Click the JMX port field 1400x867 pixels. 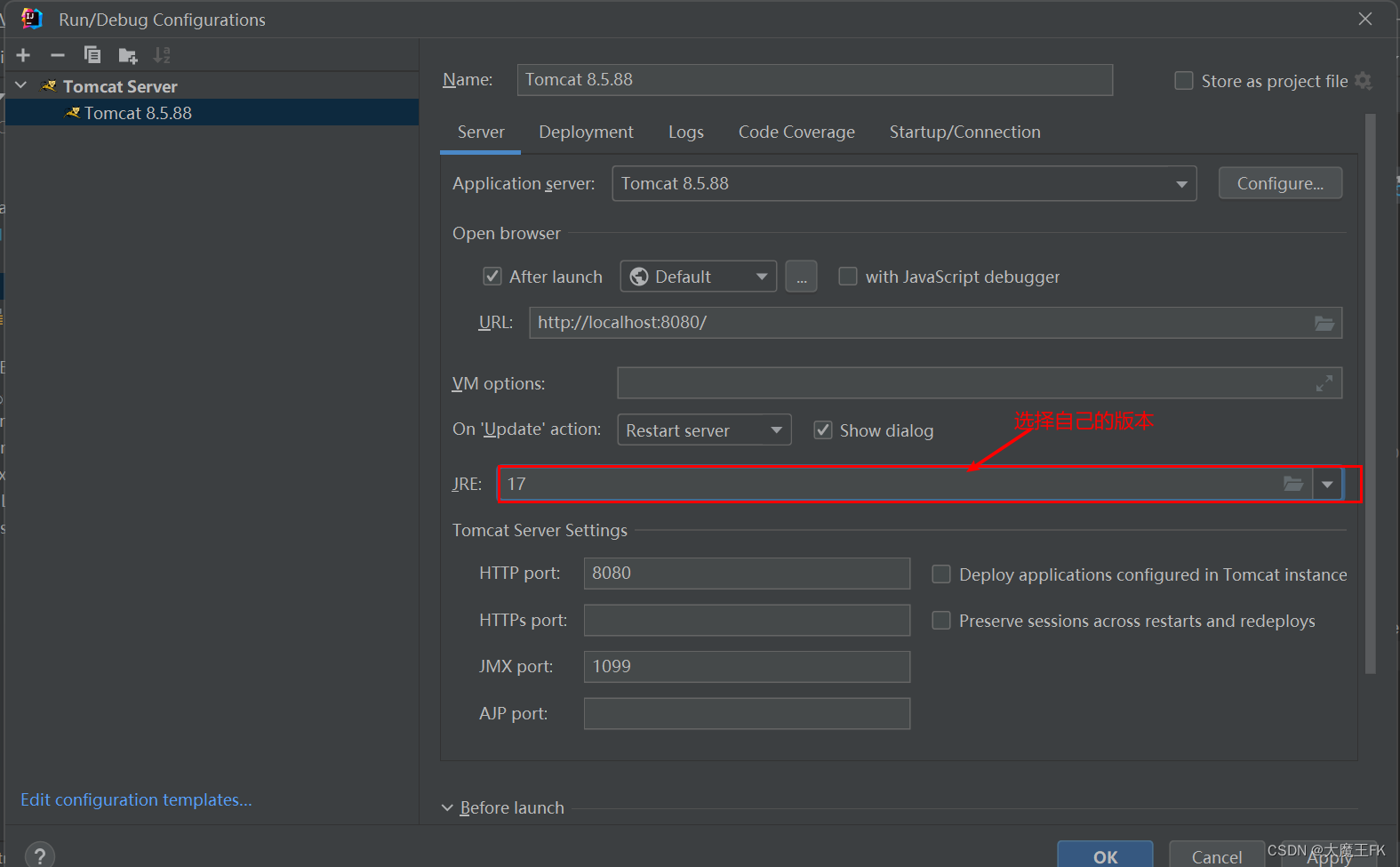[747, 667]
